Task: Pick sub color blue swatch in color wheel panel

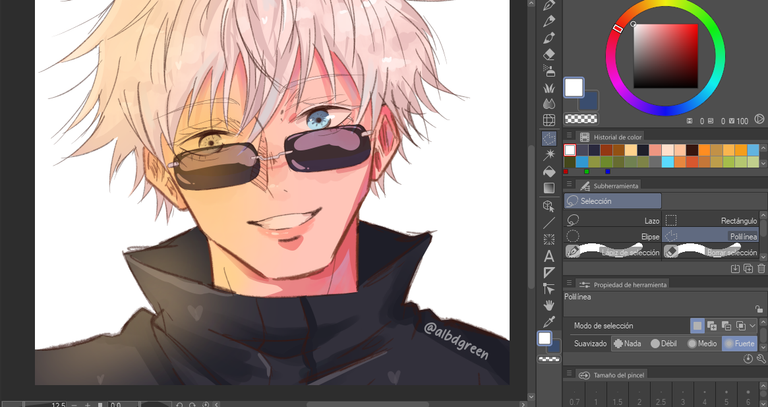Action: (589, 101)
